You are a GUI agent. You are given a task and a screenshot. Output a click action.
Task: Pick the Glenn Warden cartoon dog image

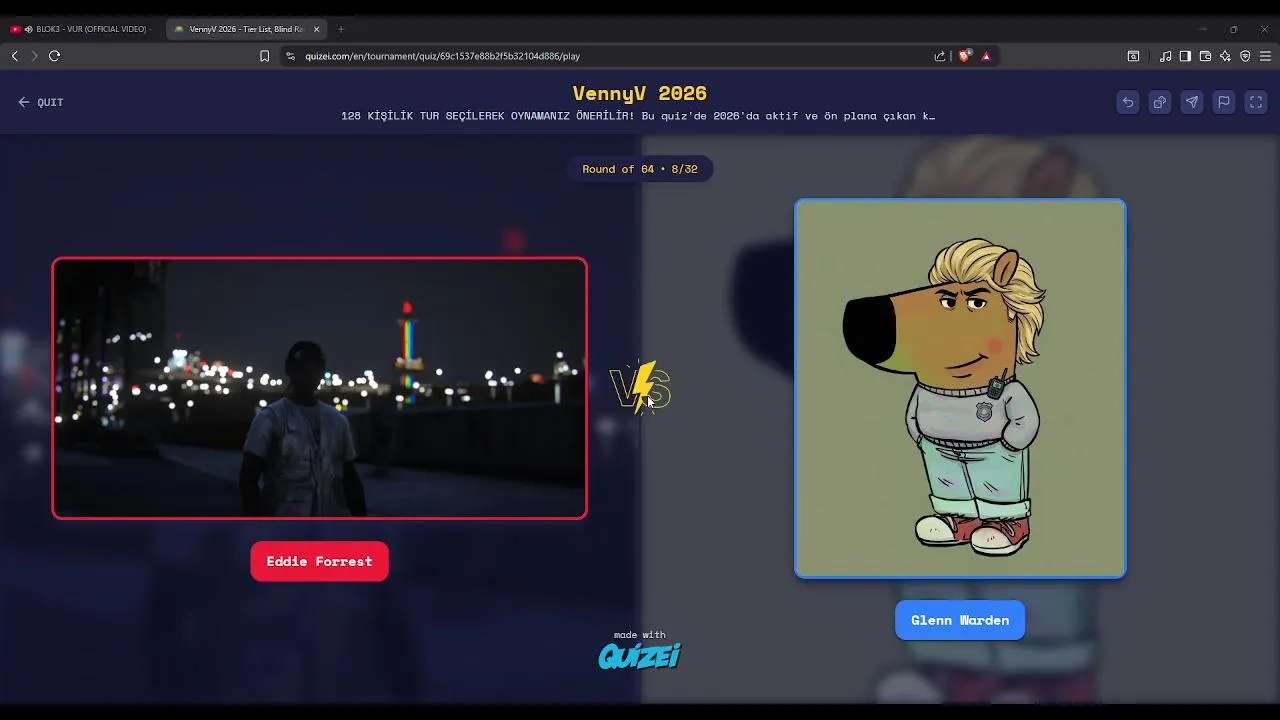[x=960, y=388]
